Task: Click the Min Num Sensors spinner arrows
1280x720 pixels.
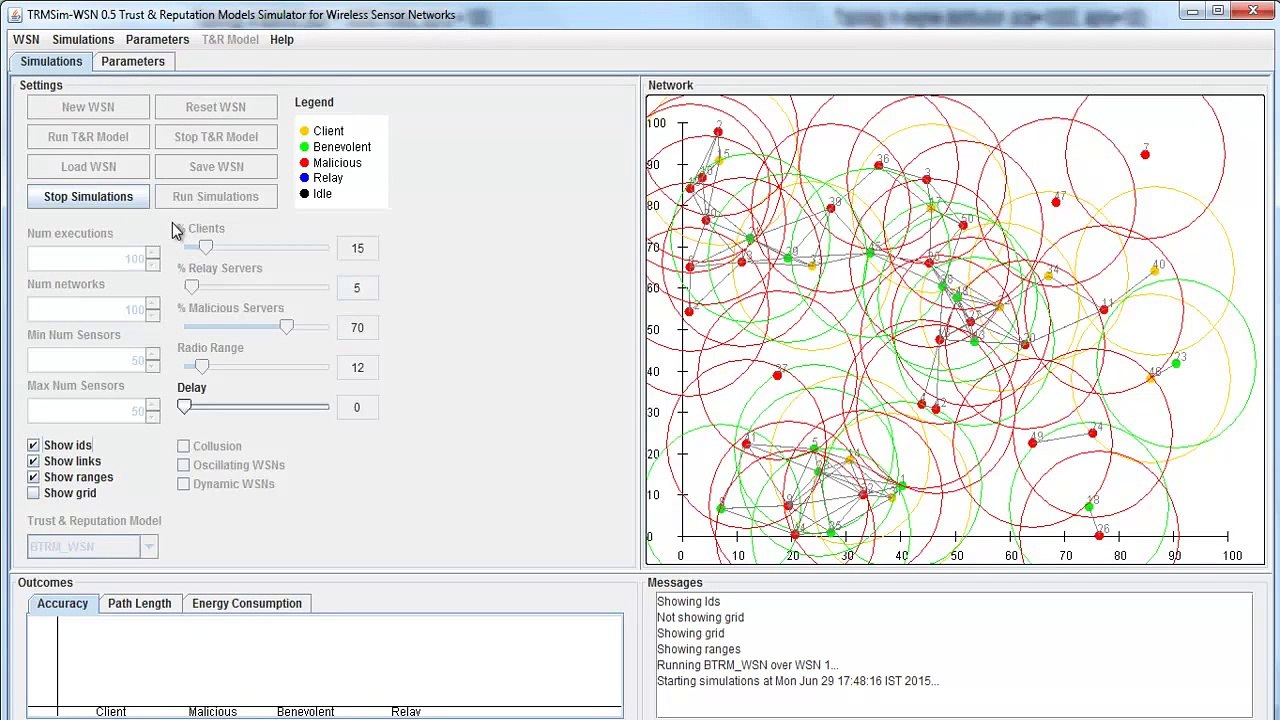Action: [x=152, y=360]
